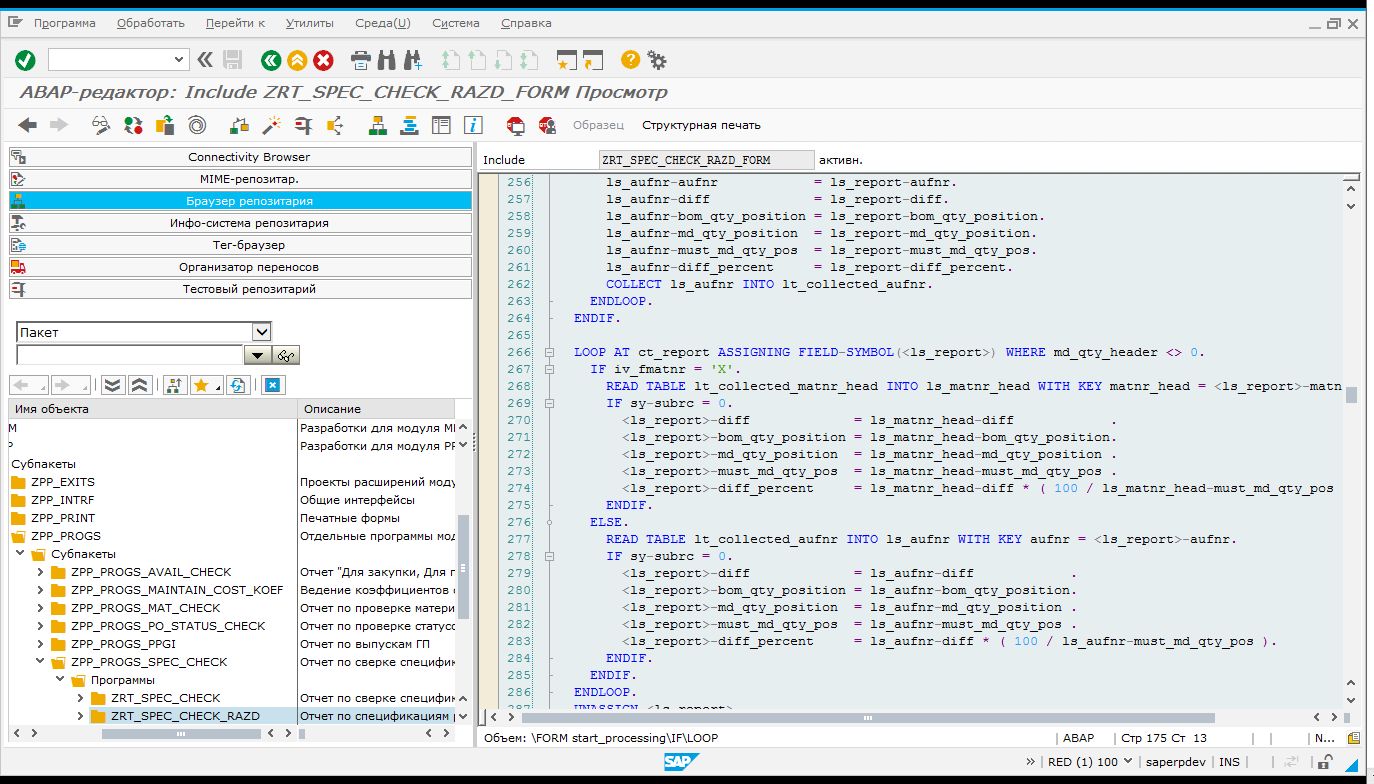The height and width of the screenshot is (784, 1374).
Task: Click the code editor horizontal scrollbar
Action: coord(868,717)
